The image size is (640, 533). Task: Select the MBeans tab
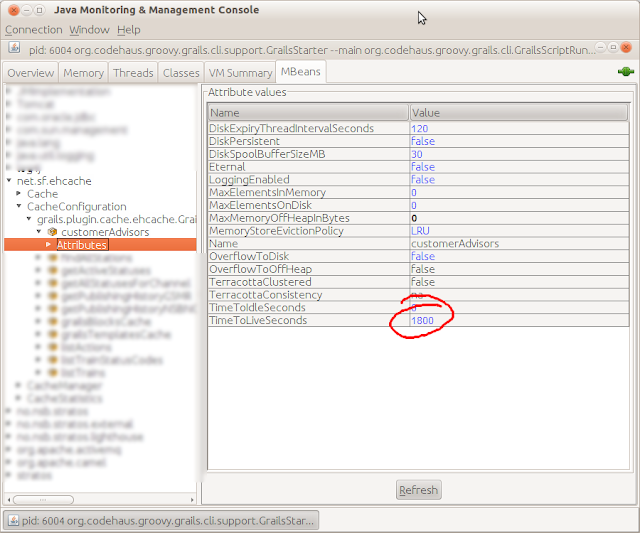tap(301, 72)
